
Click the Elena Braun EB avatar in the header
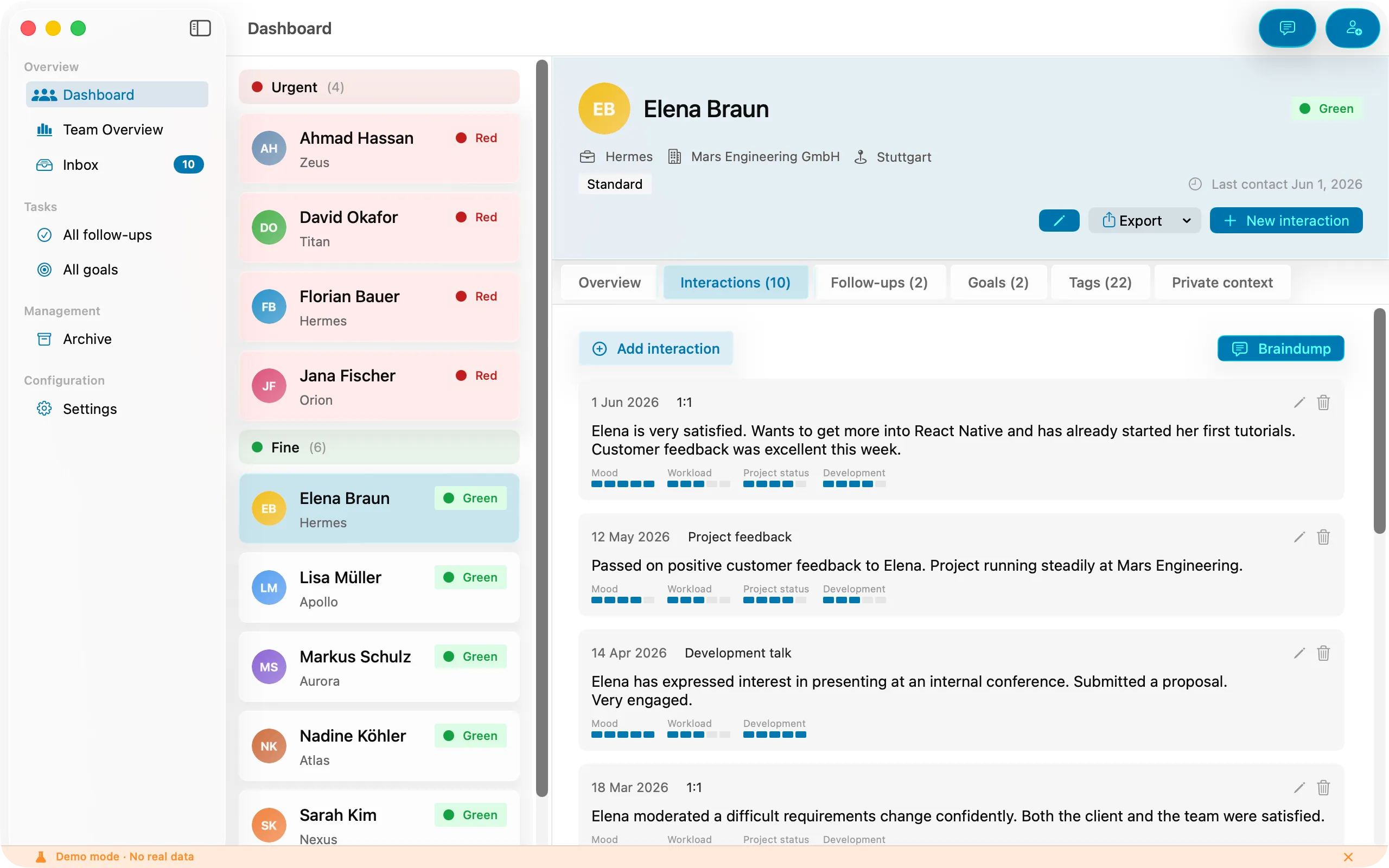click(x=604, y=108)
